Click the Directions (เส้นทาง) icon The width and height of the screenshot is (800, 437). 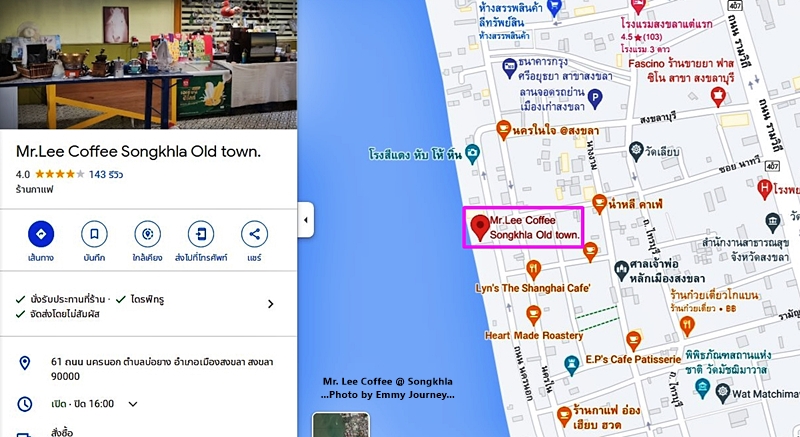(x=41, y=234)
